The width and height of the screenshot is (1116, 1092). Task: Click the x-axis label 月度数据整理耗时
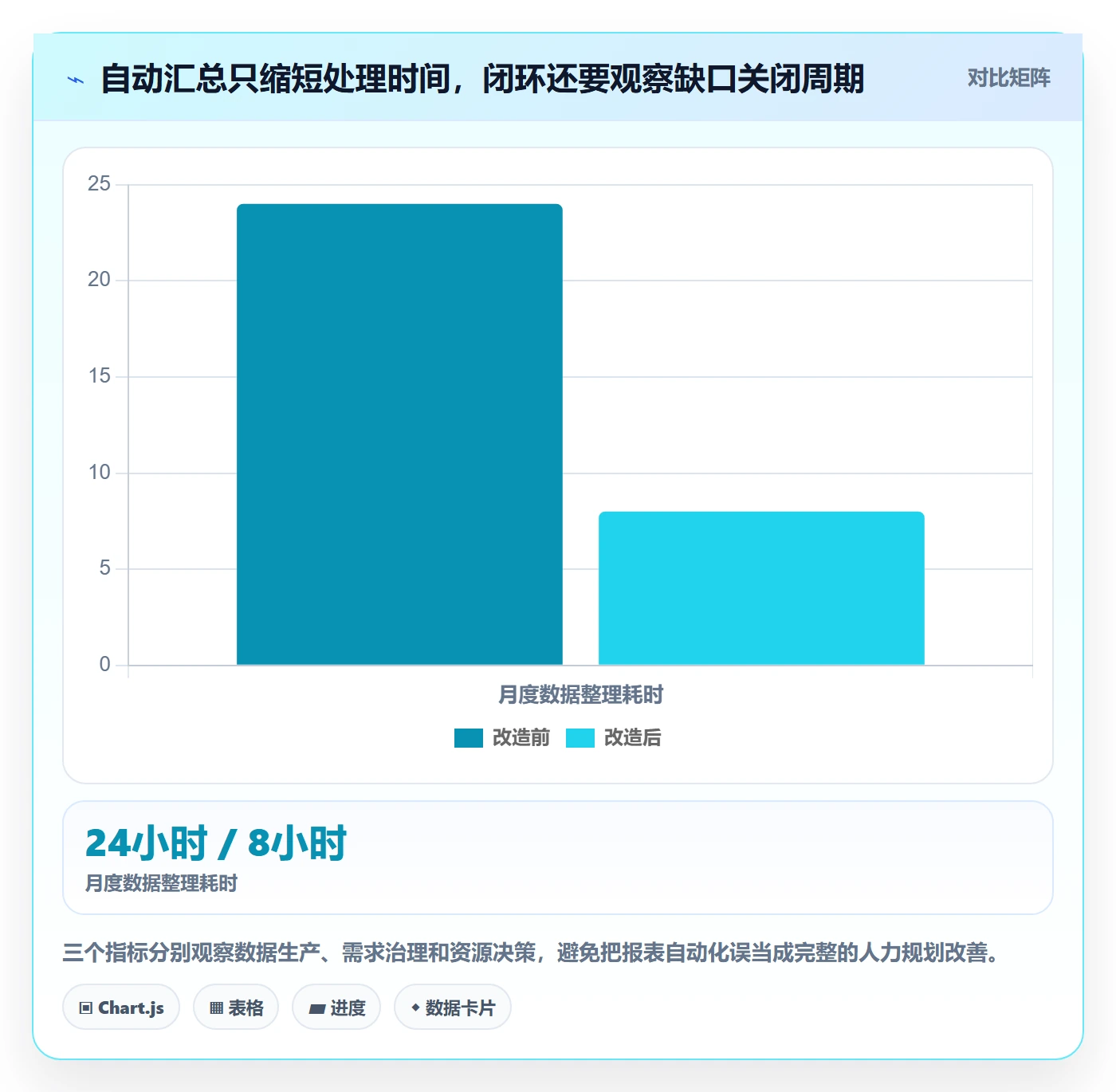click(x=580, y=695)
